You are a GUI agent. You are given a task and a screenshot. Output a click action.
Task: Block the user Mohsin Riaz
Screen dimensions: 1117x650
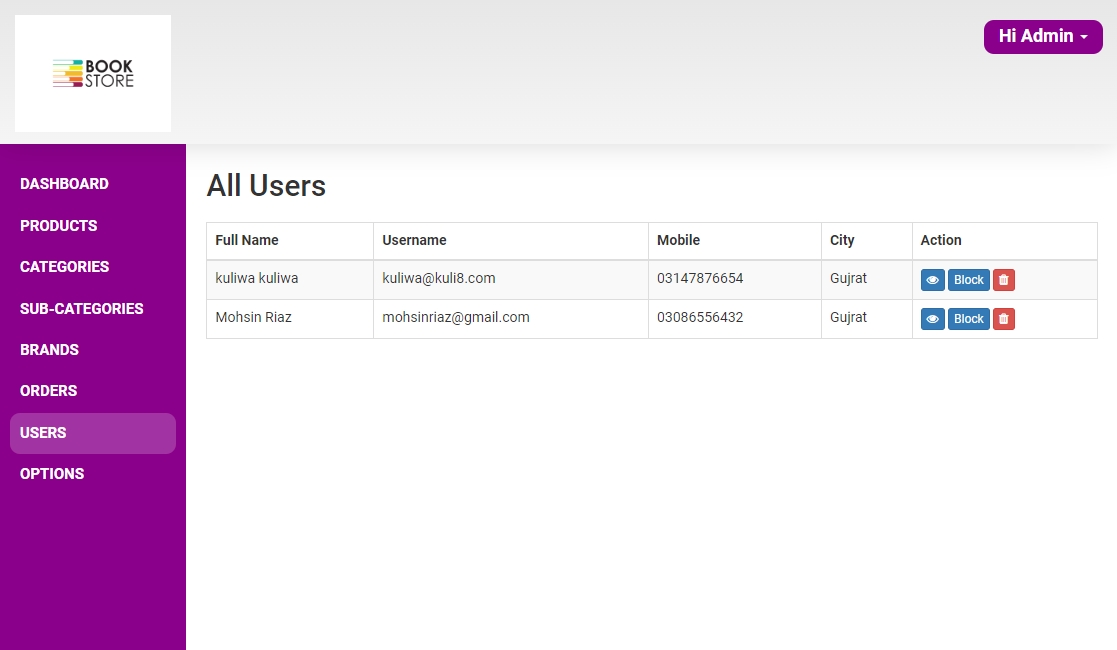pyautogui.click(x=968, y=319)
